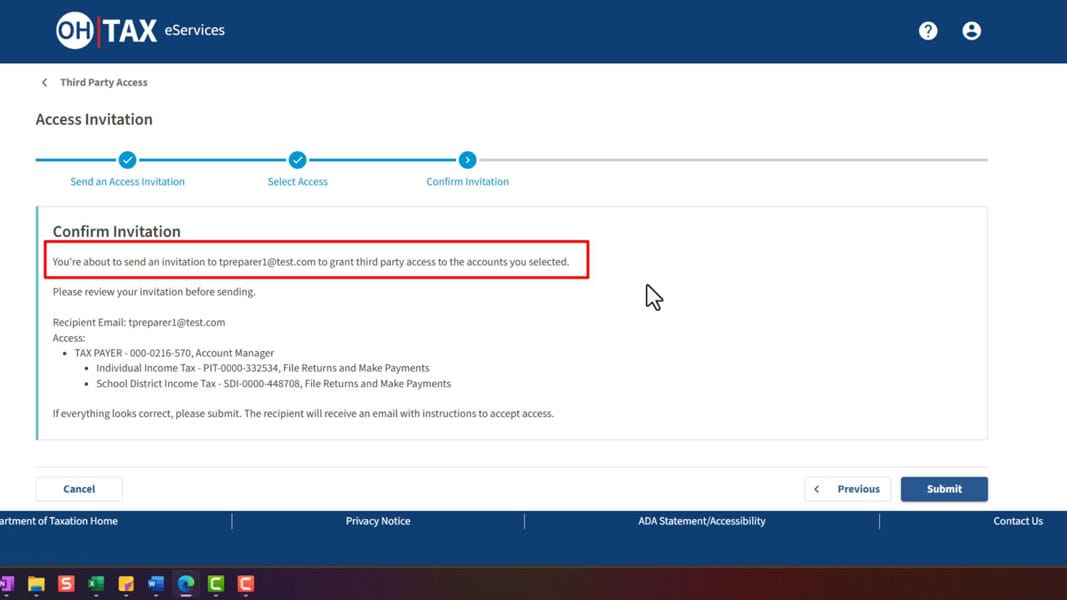Click the 'If everything looks correct' instruction text
The image size is (1067, 600).
click(303, 414)
